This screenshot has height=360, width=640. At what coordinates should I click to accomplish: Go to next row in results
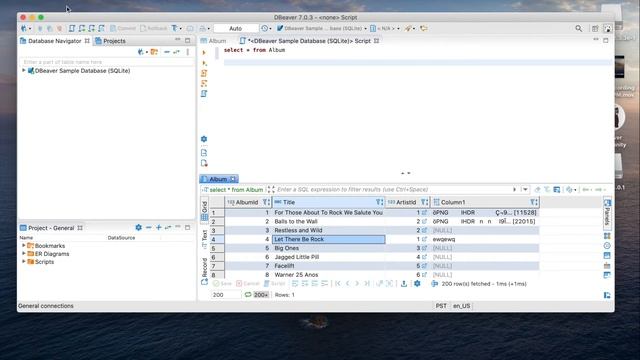pyautogui.click(x=357, y=284)
